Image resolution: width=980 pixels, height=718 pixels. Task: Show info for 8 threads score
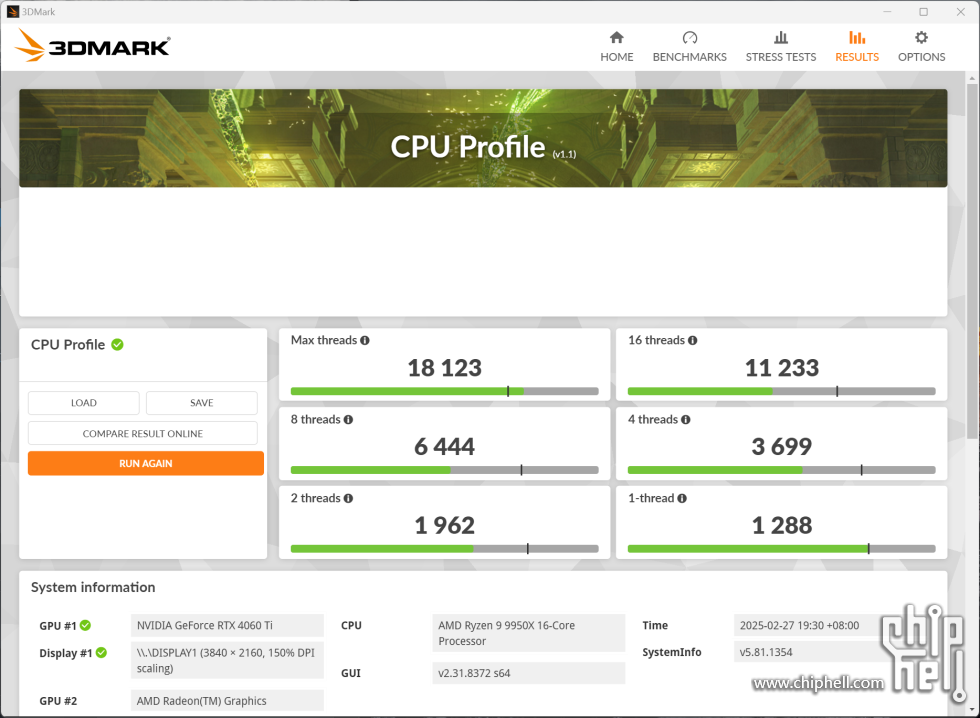348,420
